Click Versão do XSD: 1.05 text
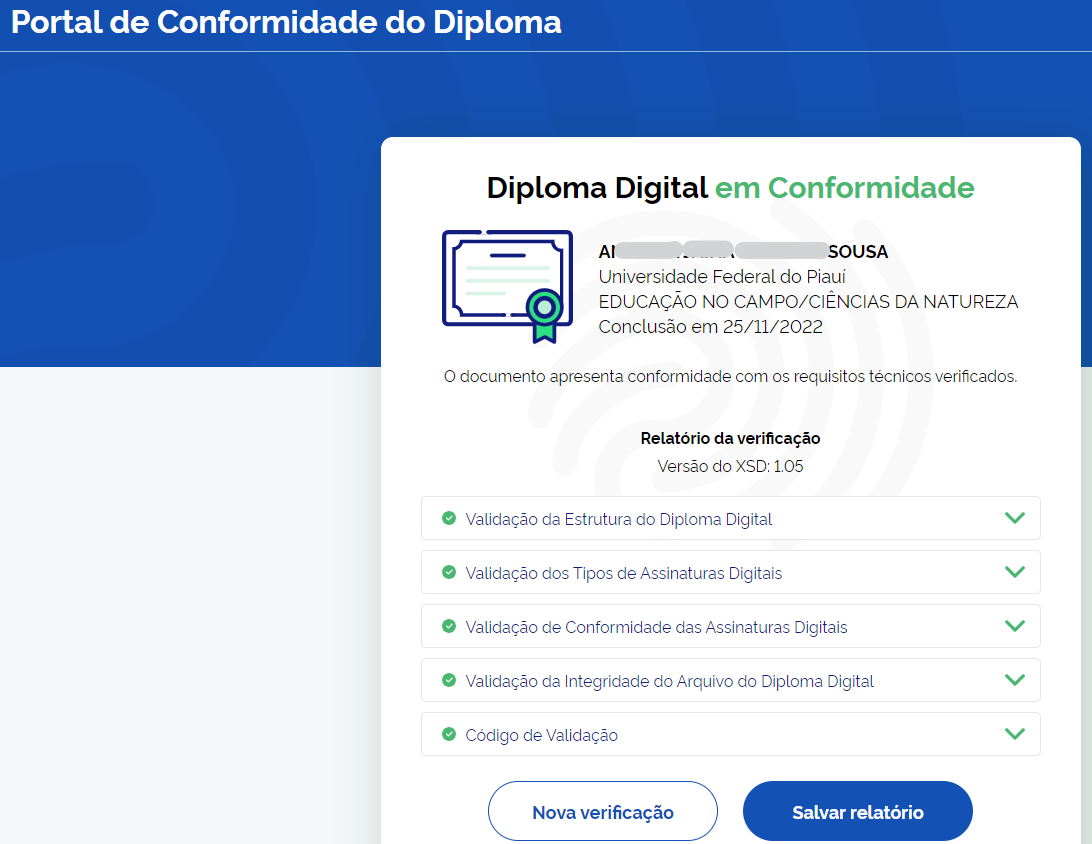 pyautogui.click(x=730, y=466)
